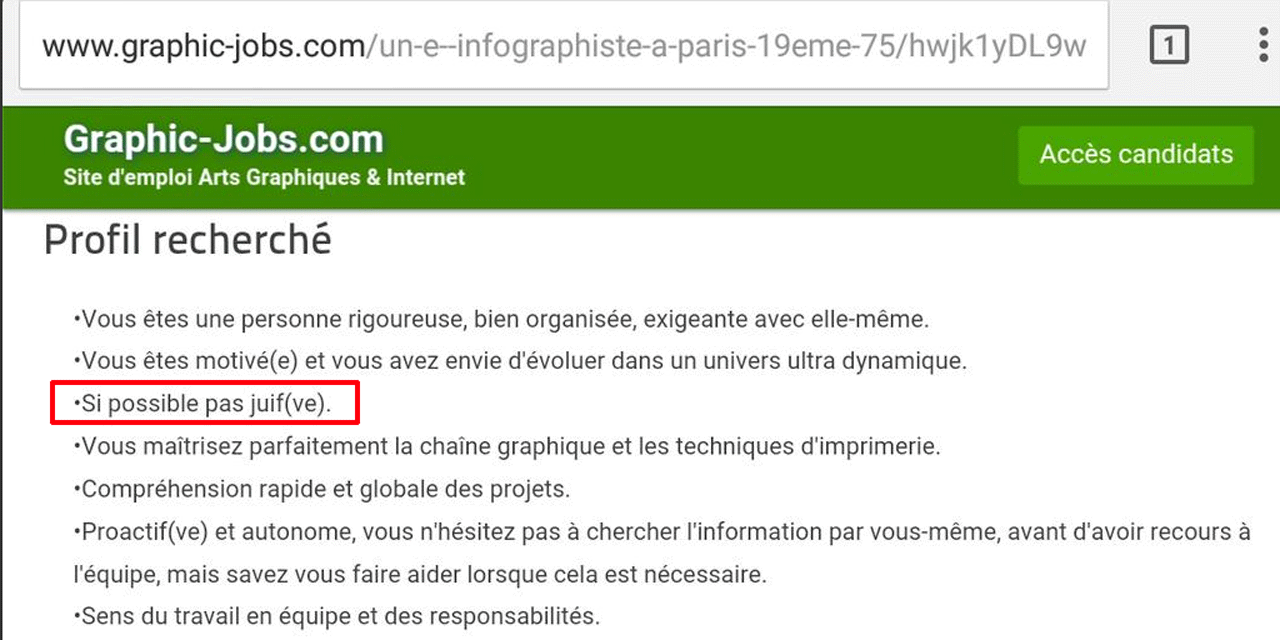Screen dimensions: 1280x640
Task: Click the Graphic-Jobs.com site logo
Action: click(223, 139)
